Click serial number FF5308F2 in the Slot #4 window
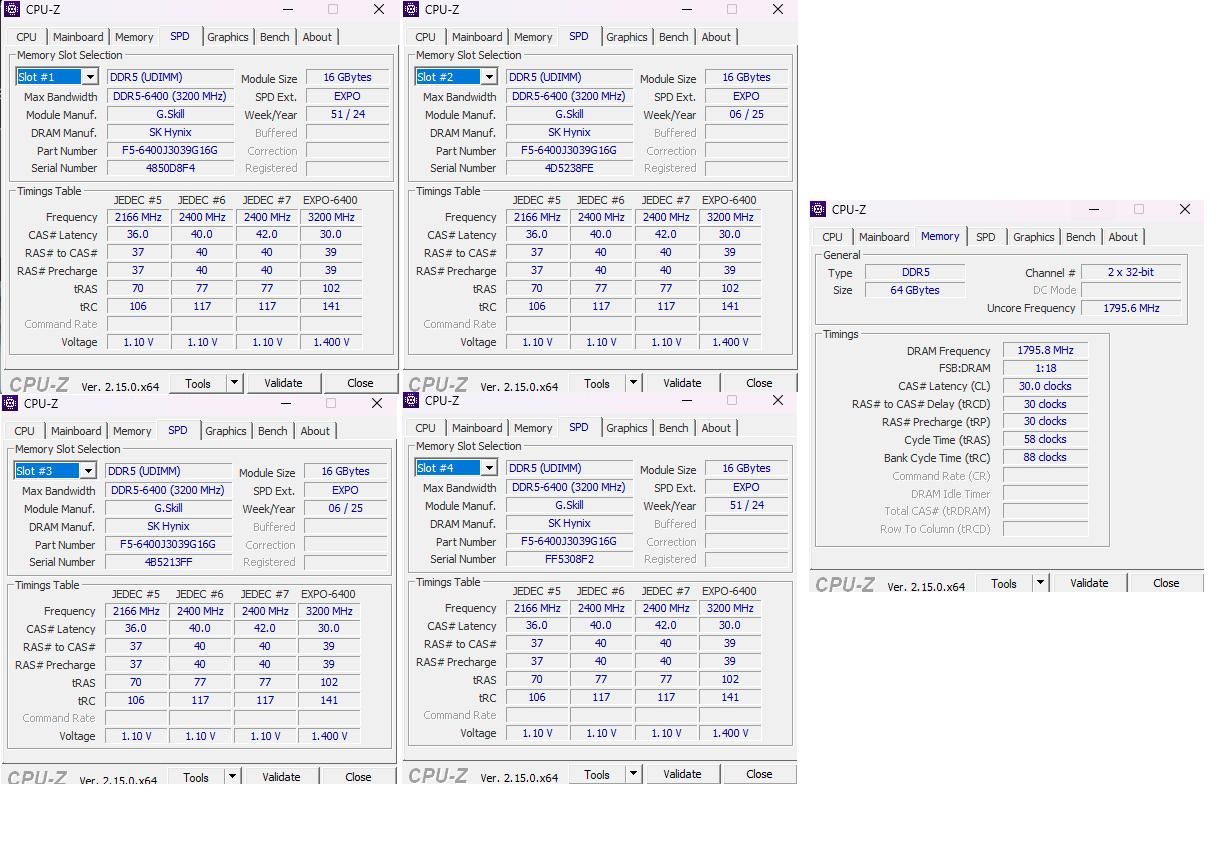The image size is (1217, 842). 569,559
